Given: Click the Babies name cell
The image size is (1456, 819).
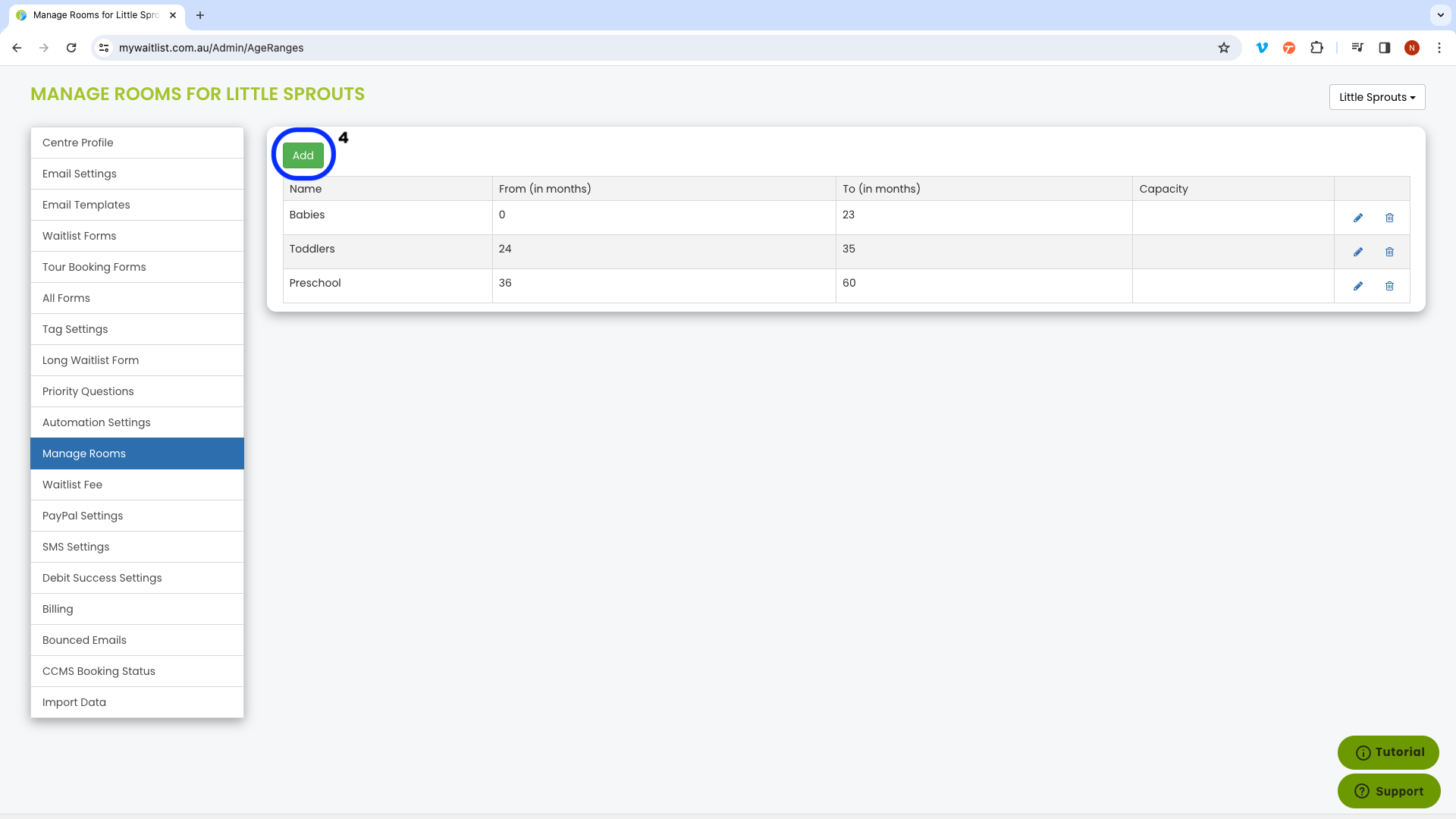Looking at the screenshot, I should [388, 218].
